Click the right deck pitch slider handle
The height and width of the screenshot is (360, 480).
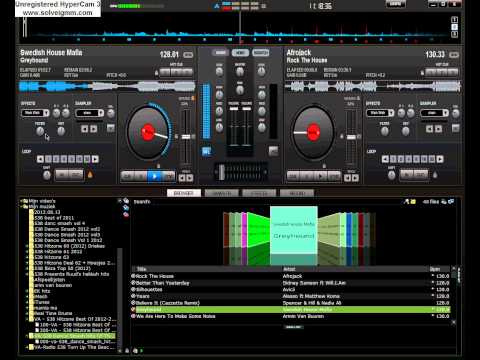click(x=351, y=137)
